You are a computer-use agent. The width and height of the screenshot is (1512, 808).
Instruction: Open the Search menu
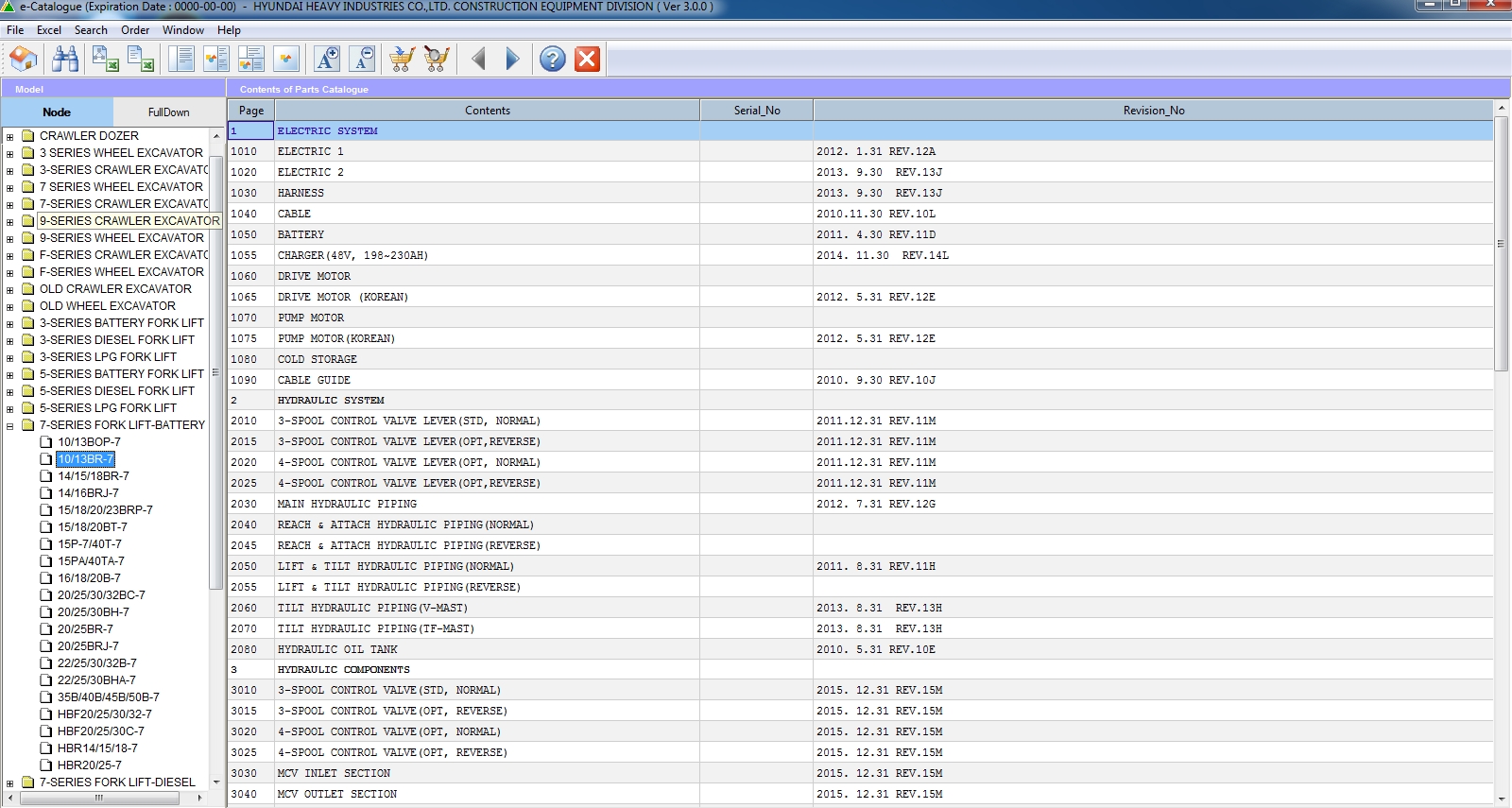[91, 30]
